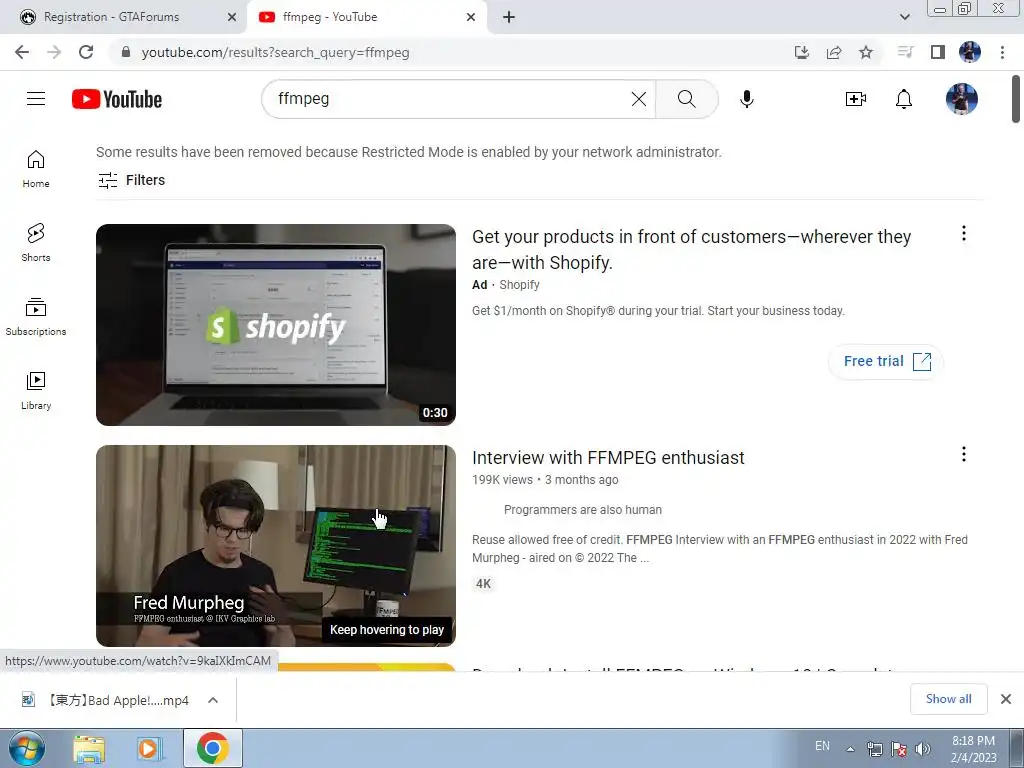Image resolution: width=1024 pixels, height=768 pixels.
Task: Open the Chrome three-dot menu
Action: (1002, 52)
